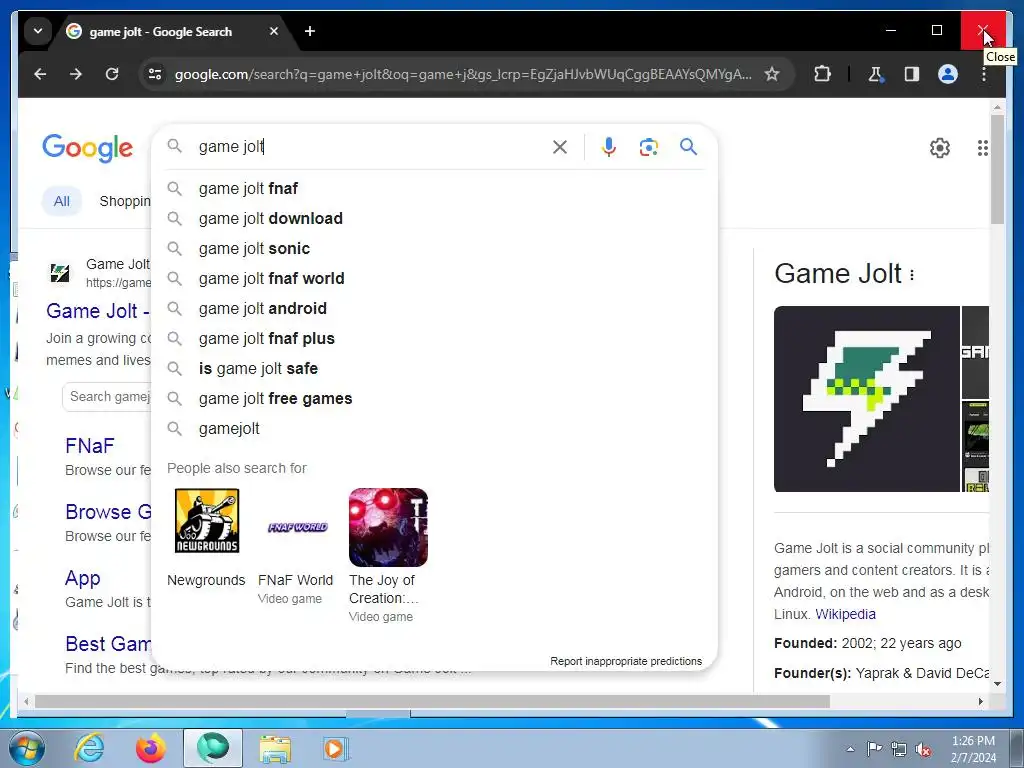Launch Internet Explorer from taskbar

pyautogui.click(x=89, y=748)
